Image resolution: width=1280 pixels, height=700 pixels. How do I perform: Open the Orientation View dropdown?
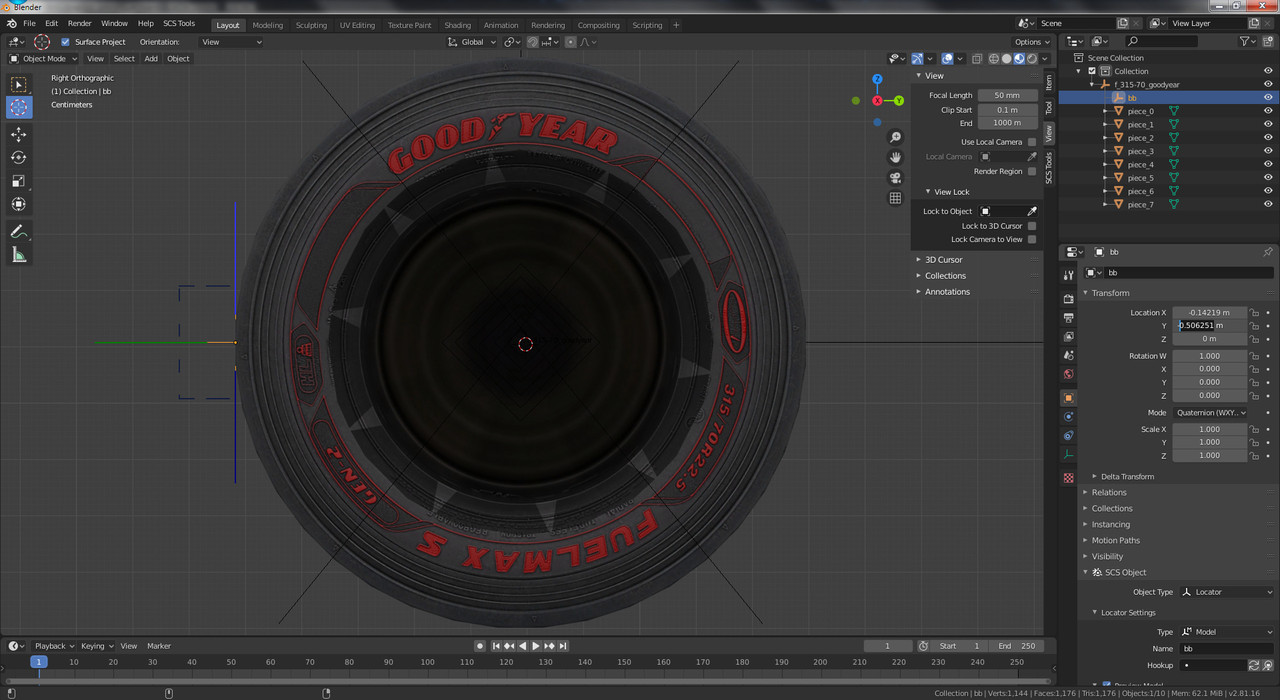[x=231, y=42]
